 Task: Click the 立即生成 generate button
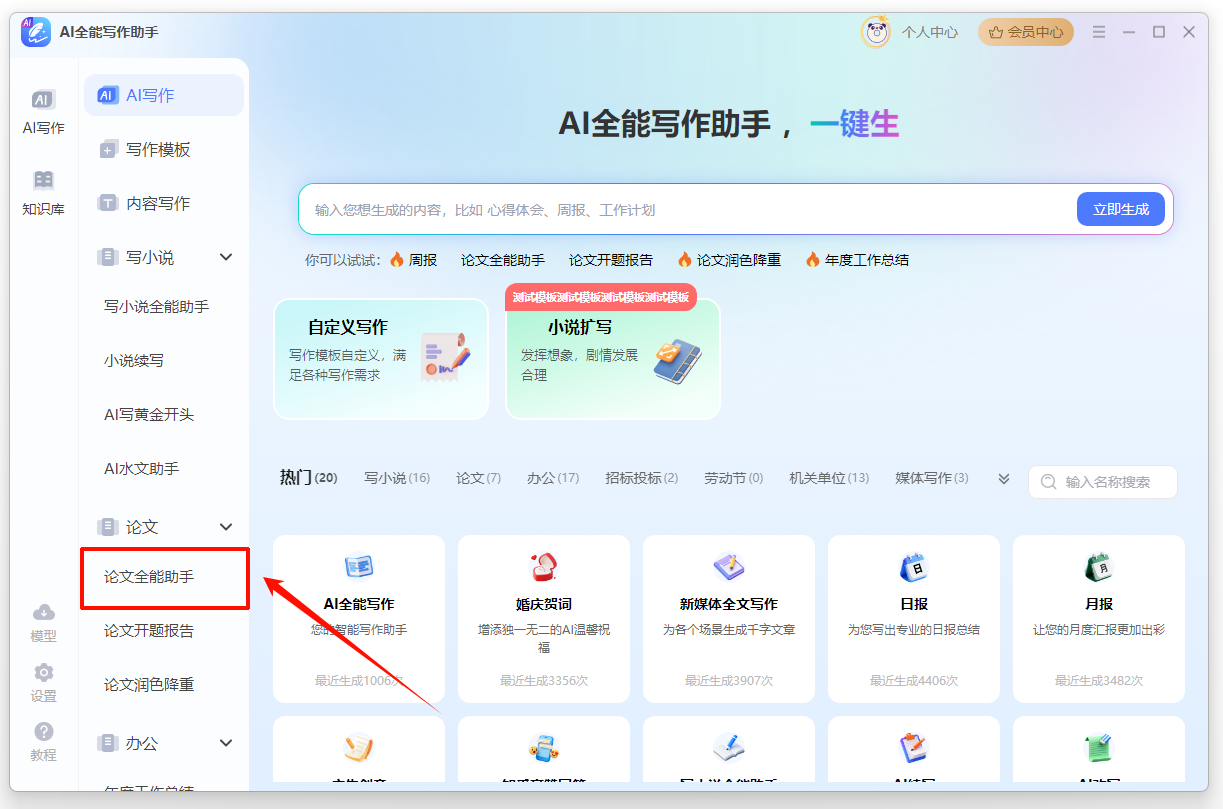(1120, 209)
